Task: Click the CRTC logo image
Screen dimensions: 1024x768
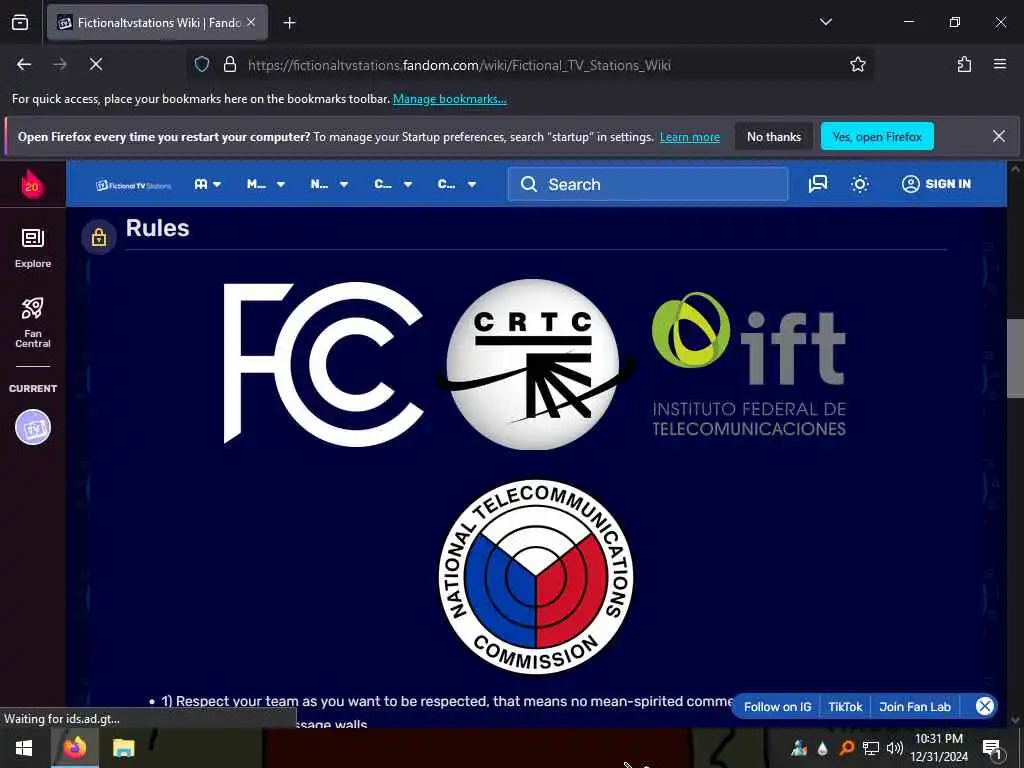Action: [x=535, y=364]
